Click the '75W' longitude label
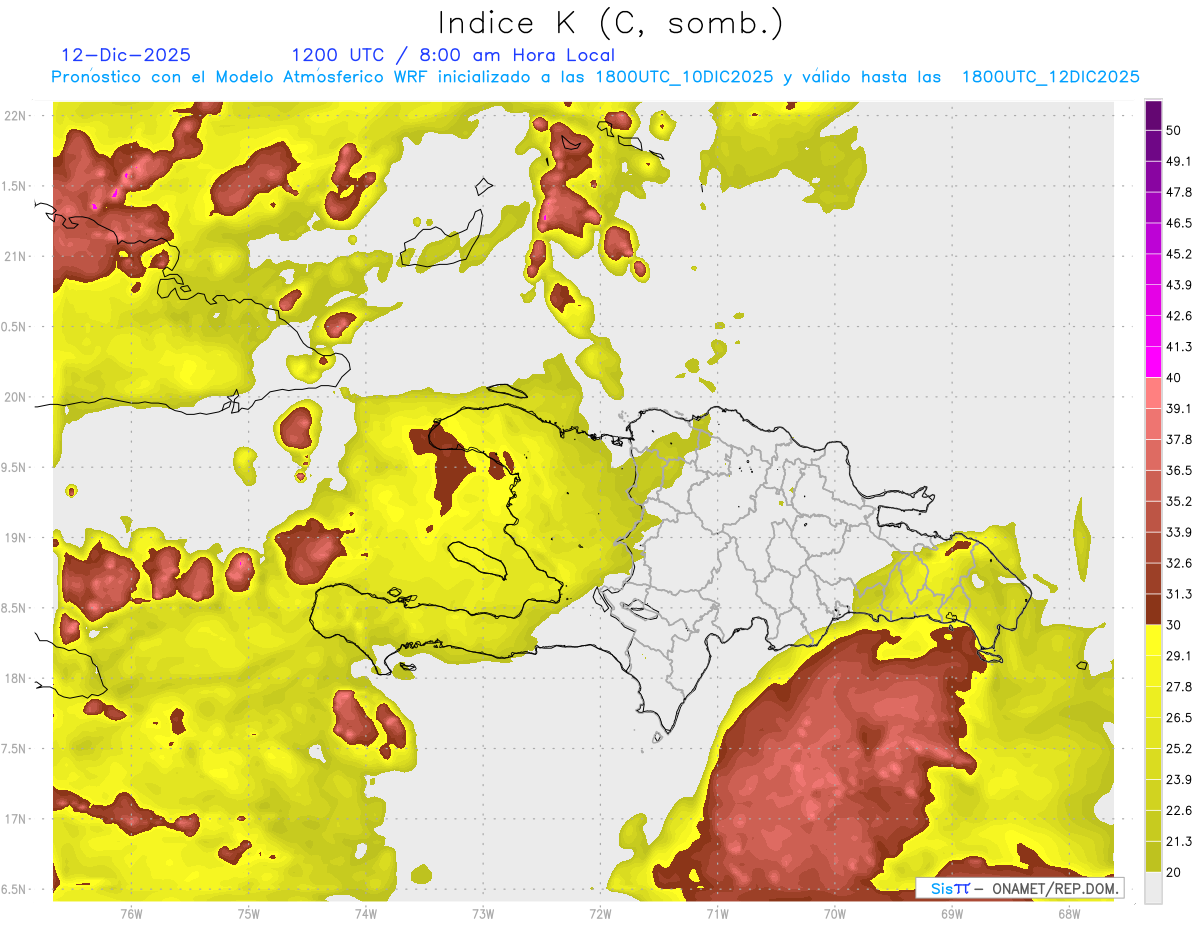The image size is (1200, 927). pyautogui.click(x=249, y=914)
